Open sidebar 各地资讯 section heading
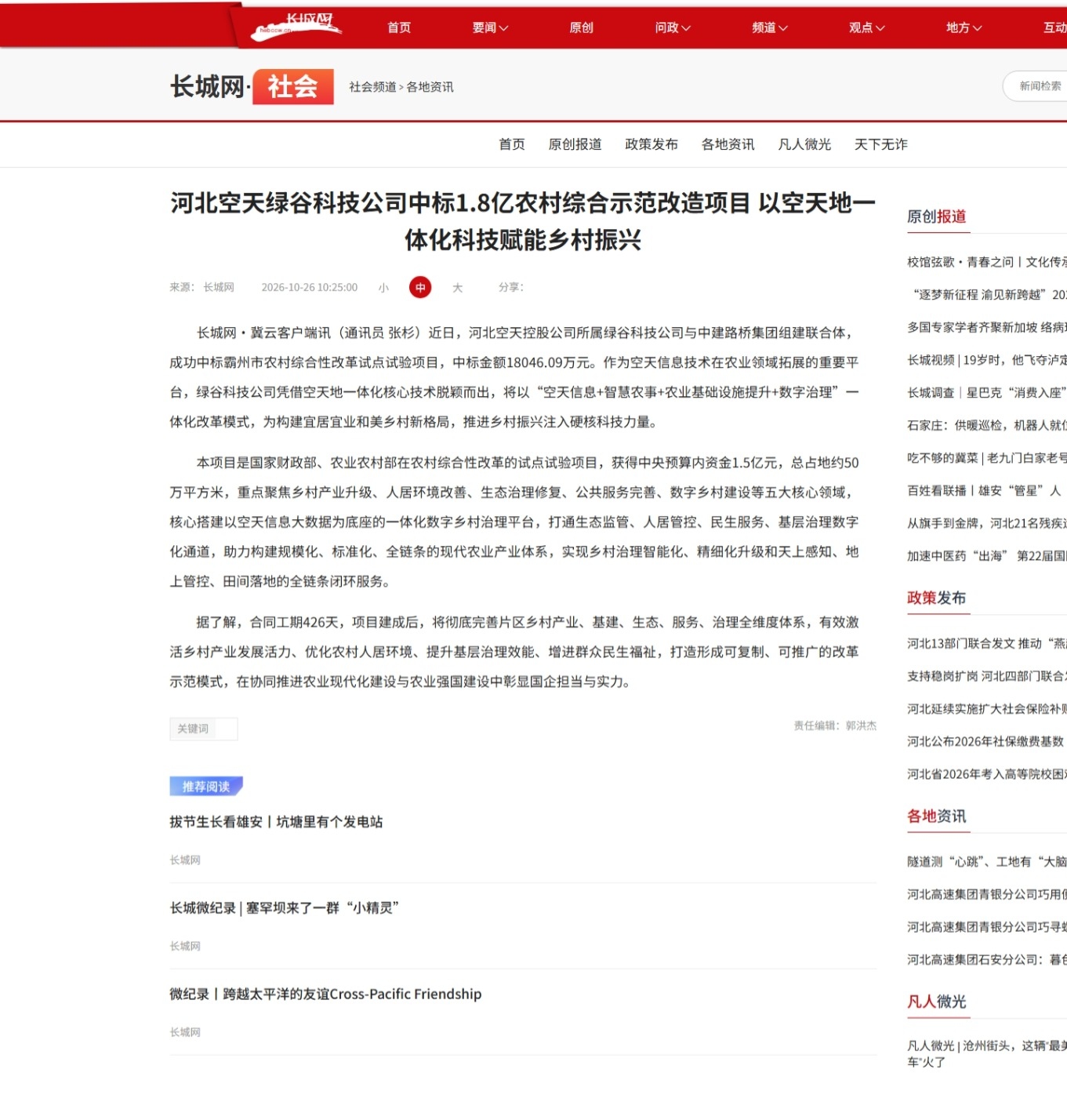This screenshot has width=1067, height=1120. tap(936, 816)
